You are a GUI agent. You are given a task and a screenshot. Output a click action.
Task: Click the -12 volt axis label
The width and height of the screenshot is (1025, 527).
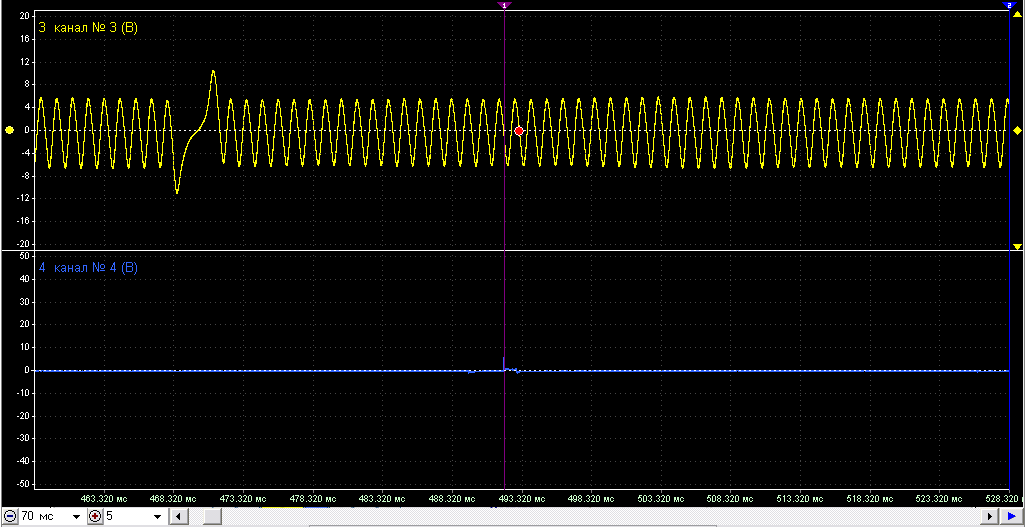pos(23,198)
